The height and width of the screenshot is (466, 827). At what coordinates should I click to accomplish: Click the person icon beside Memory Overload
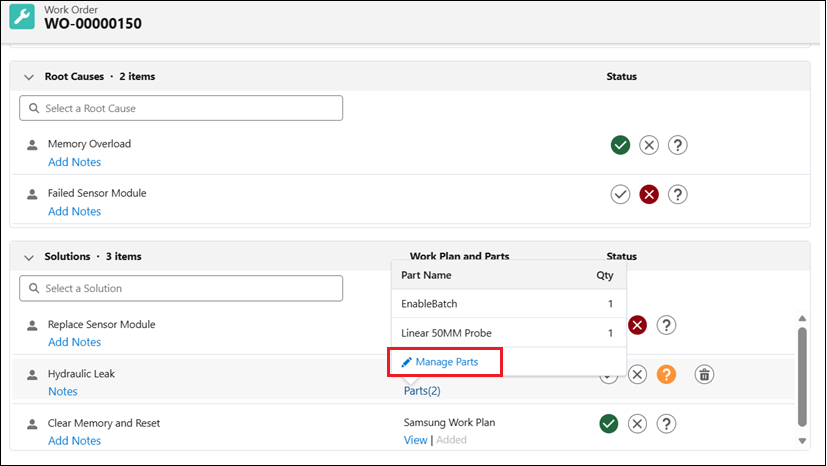point(32,145)
